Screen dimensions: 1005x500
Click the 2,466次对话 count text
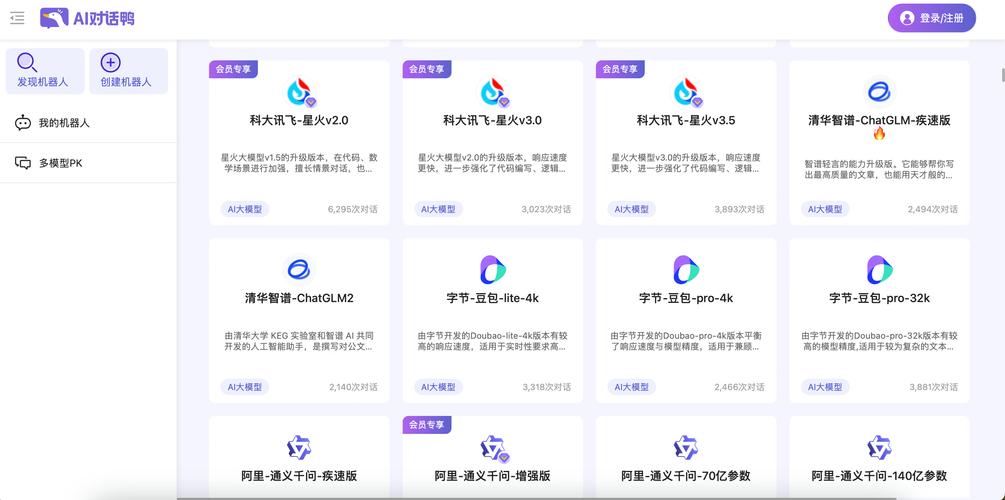click(x=739, y=387)
